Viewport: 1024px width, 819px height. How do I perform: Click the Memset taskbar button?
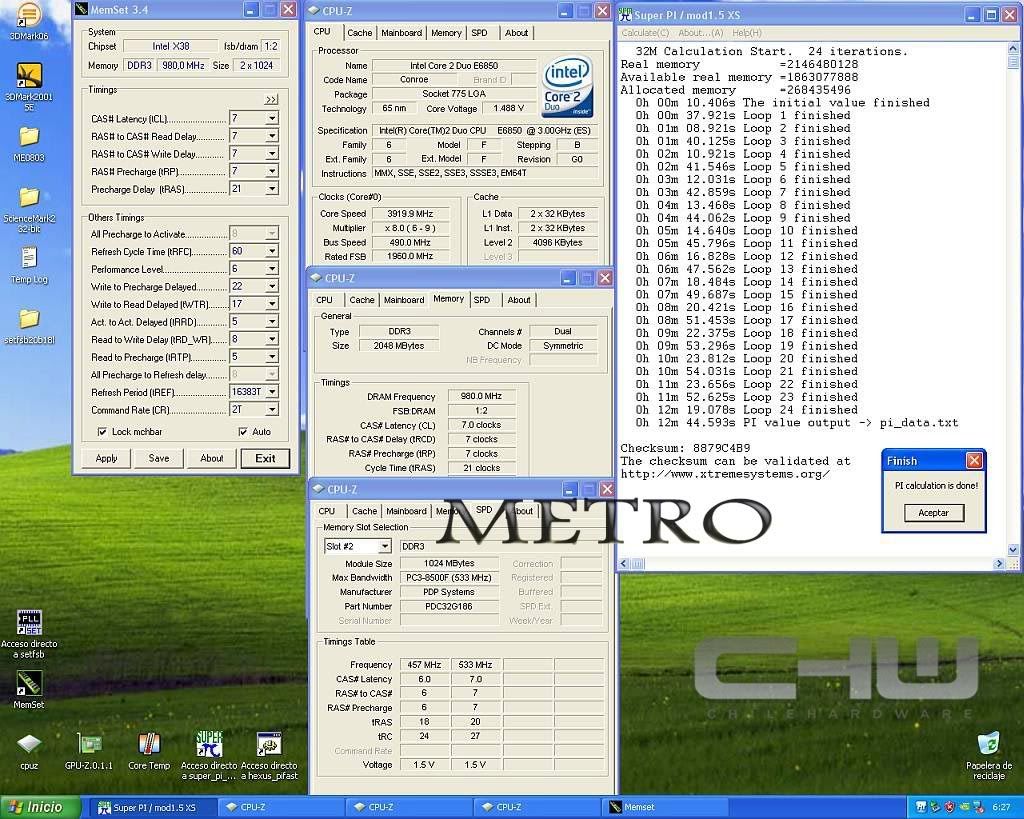pyautogui.click(x=650, y=807)
